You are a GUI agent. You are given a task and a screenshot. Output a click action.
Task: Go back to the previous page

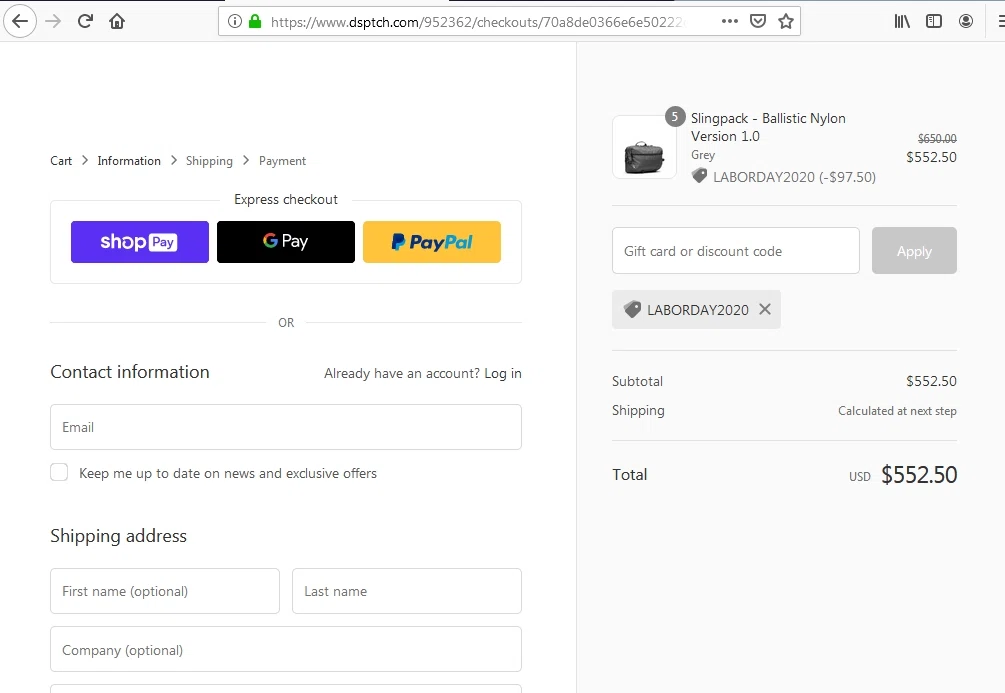[x=20, y=21]
